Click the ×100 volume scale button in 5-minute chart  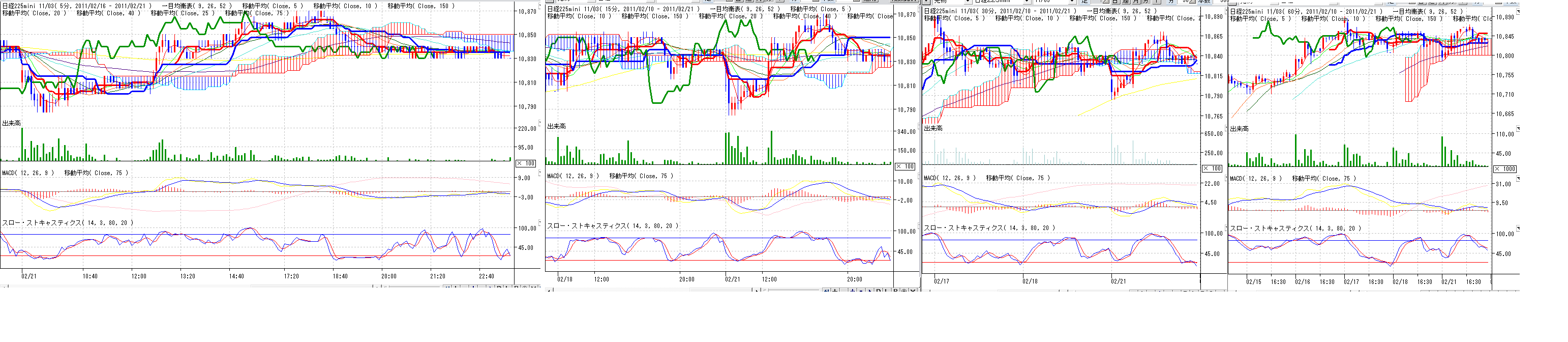tap(526, 163)
